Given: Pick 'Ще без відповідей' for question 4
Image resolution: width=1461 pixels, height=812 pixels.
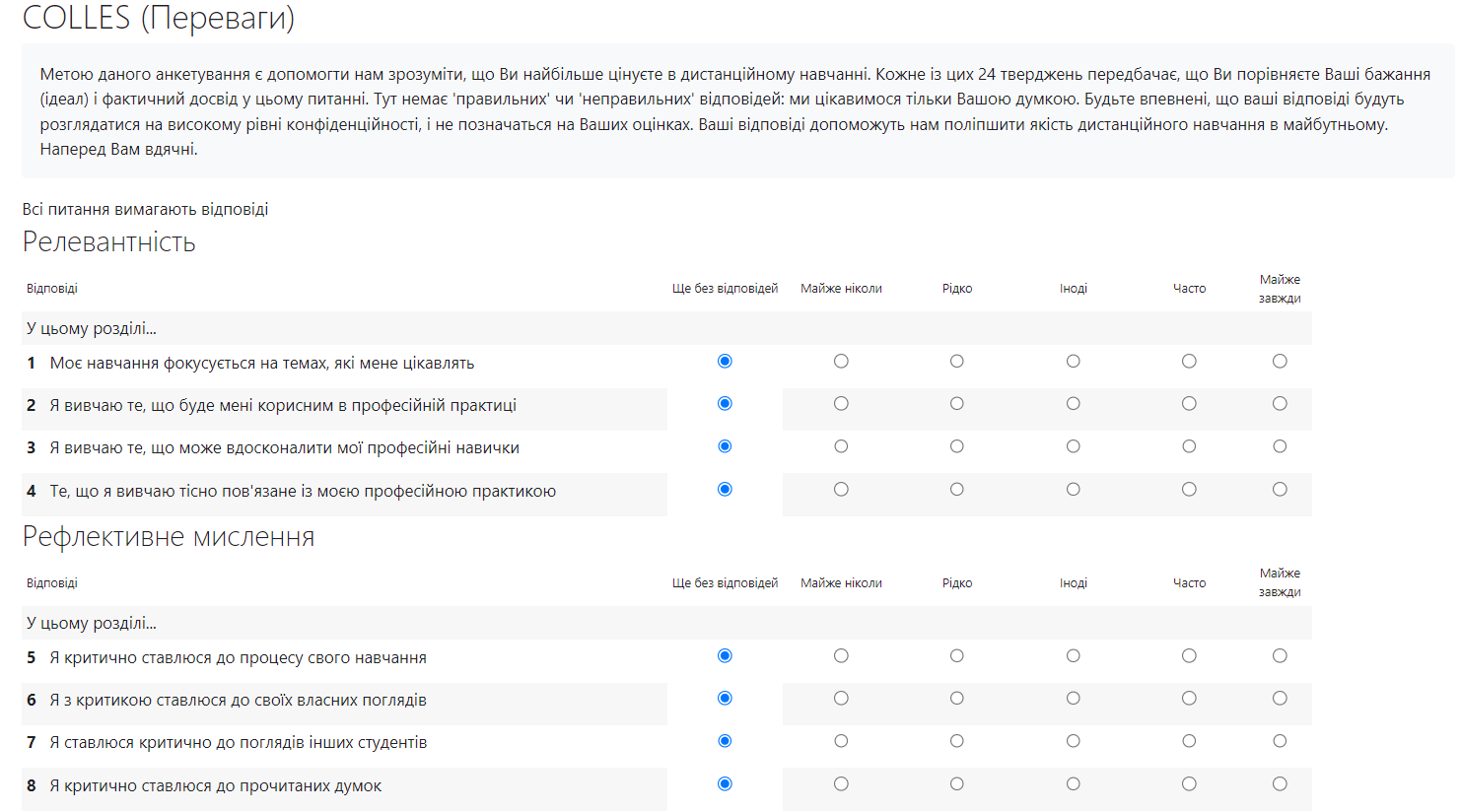Looking at the screenshot, I should pyautogui.click(x=725, y=490).
